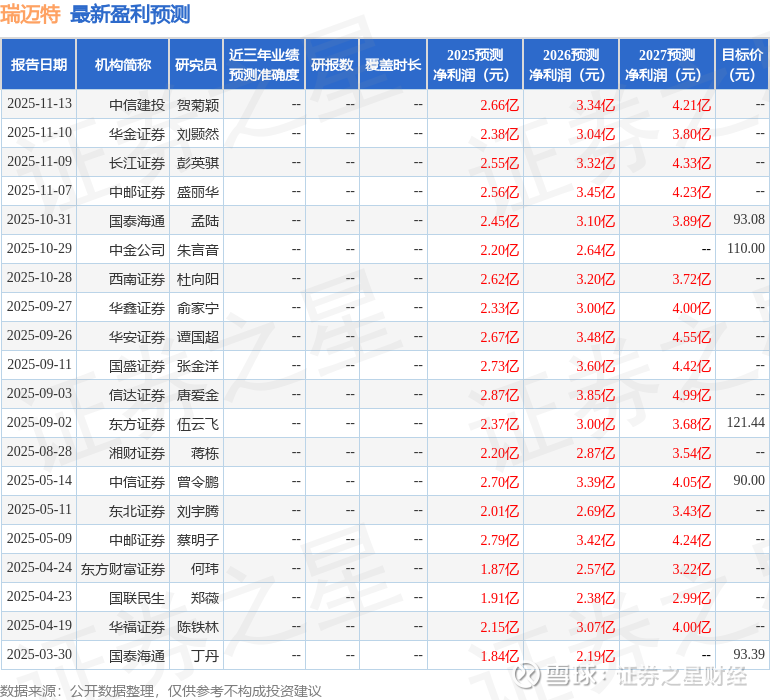770x700 pixels.
Task: Select 近三年业绩预测准确度 column header
Action: tap(264, 64)
